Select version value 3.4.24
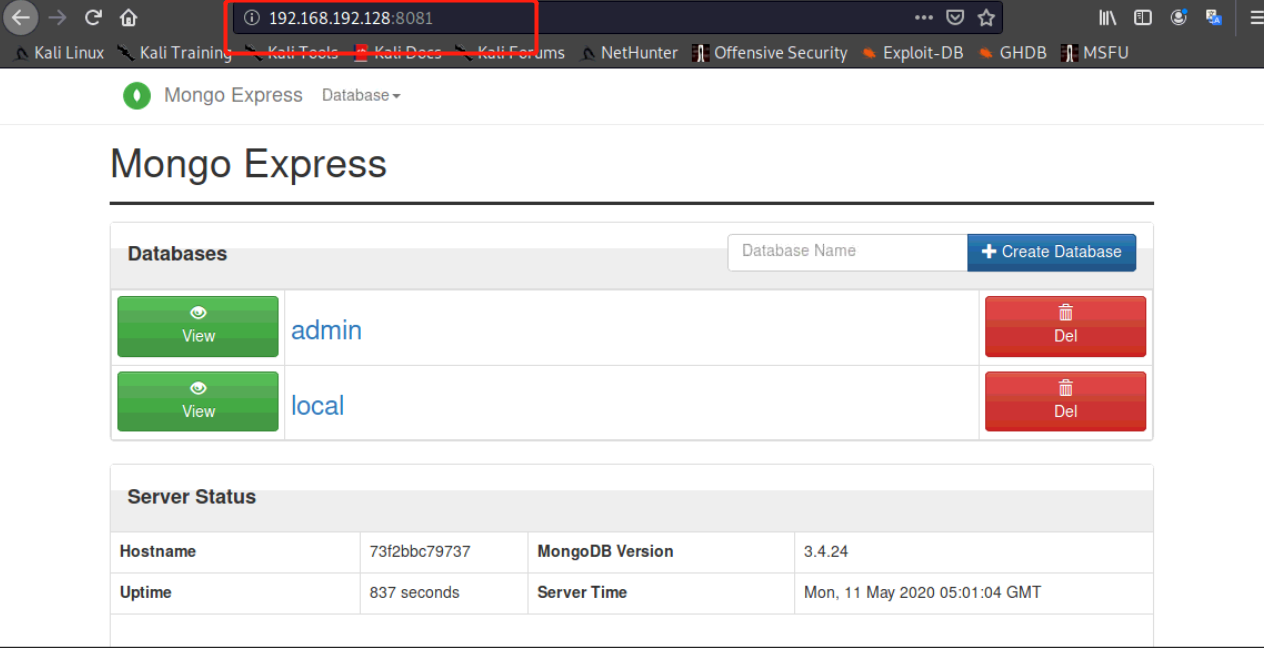This screenshot has width=1264, height=648. 826,551
